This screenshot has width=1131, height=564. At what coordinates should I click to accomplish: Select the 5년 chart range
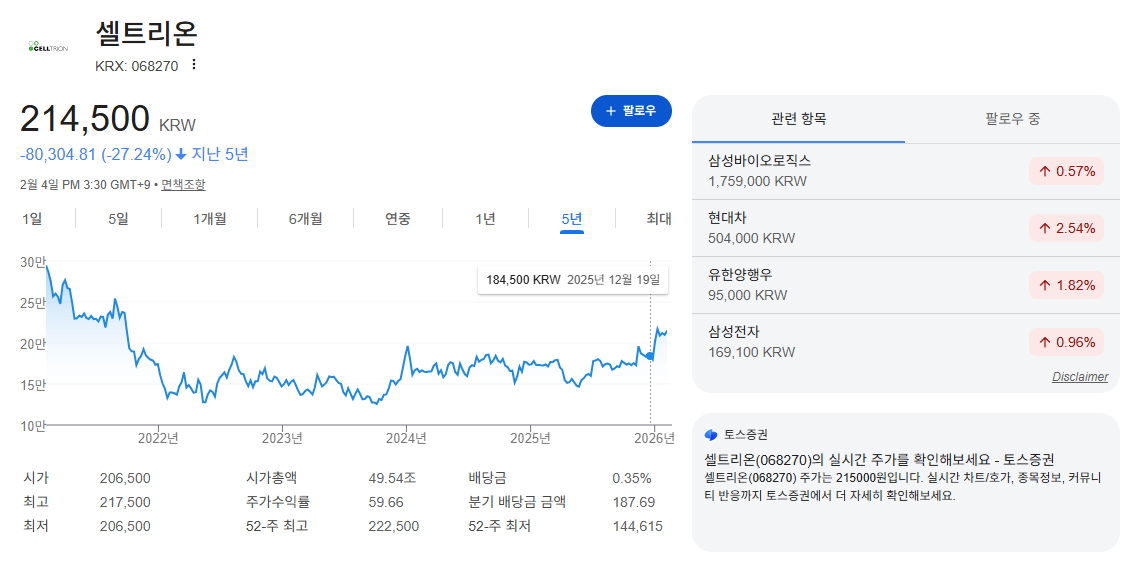572,219
